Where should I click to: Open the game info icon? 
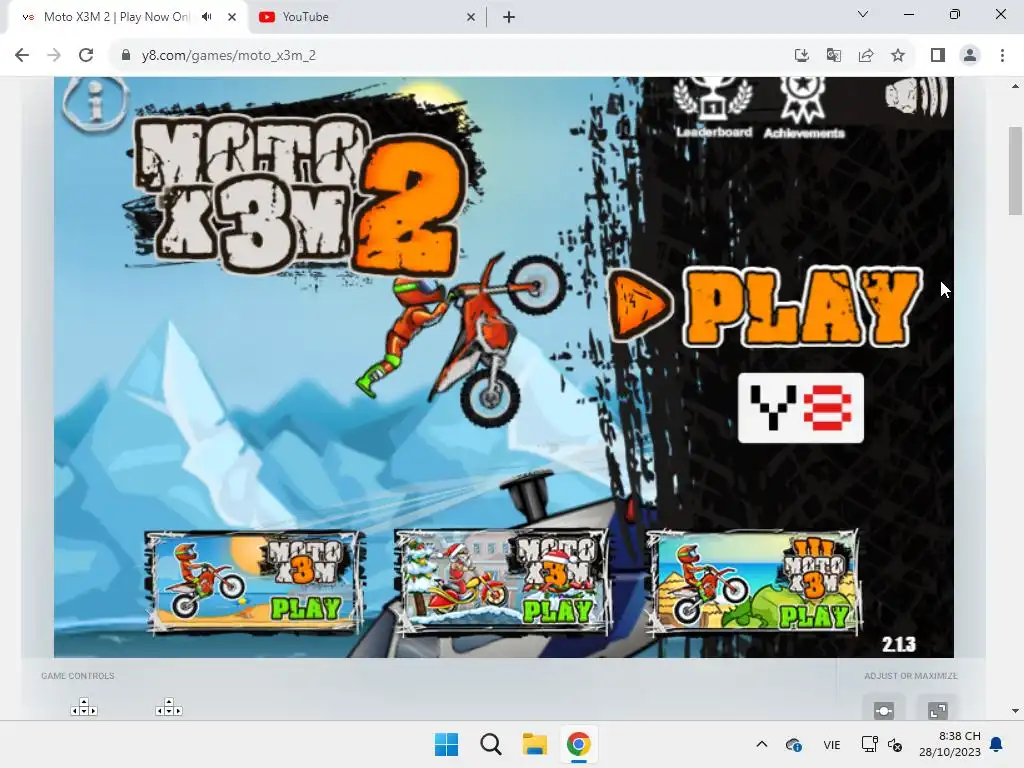click(95, 102)
